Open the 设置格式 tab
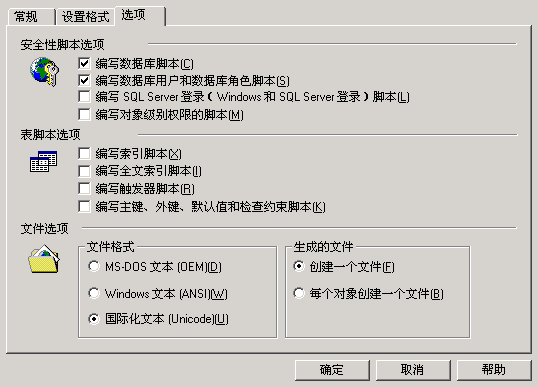 [x=85, y=16]
